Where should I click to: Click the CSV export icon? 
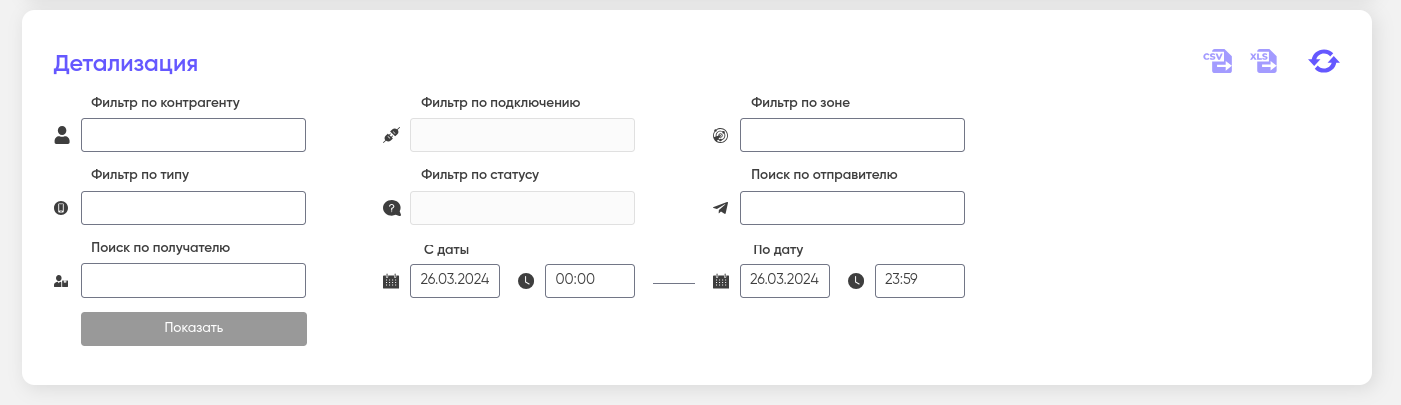[x=1217, y=62]
